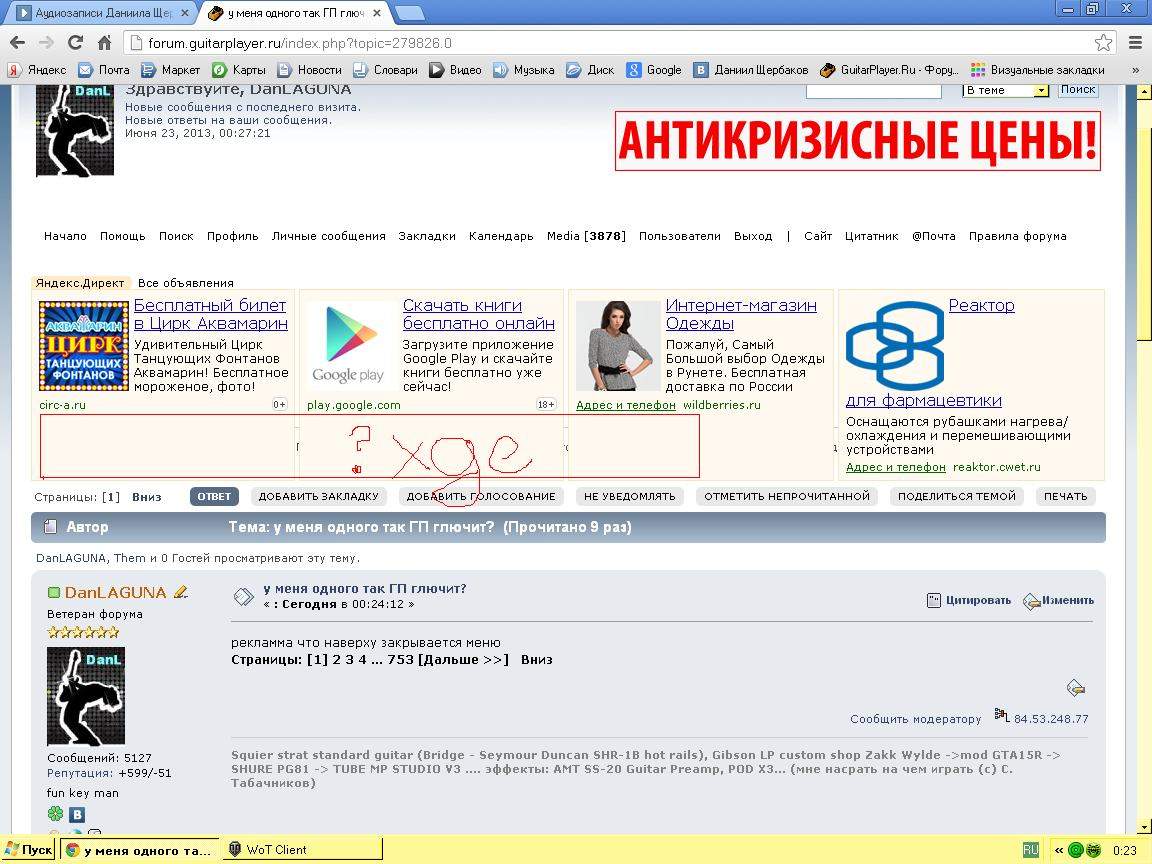Open the Диск bookmark
Screen dimensions: 1152x864
pyautogui.click(x=590, y=70)
